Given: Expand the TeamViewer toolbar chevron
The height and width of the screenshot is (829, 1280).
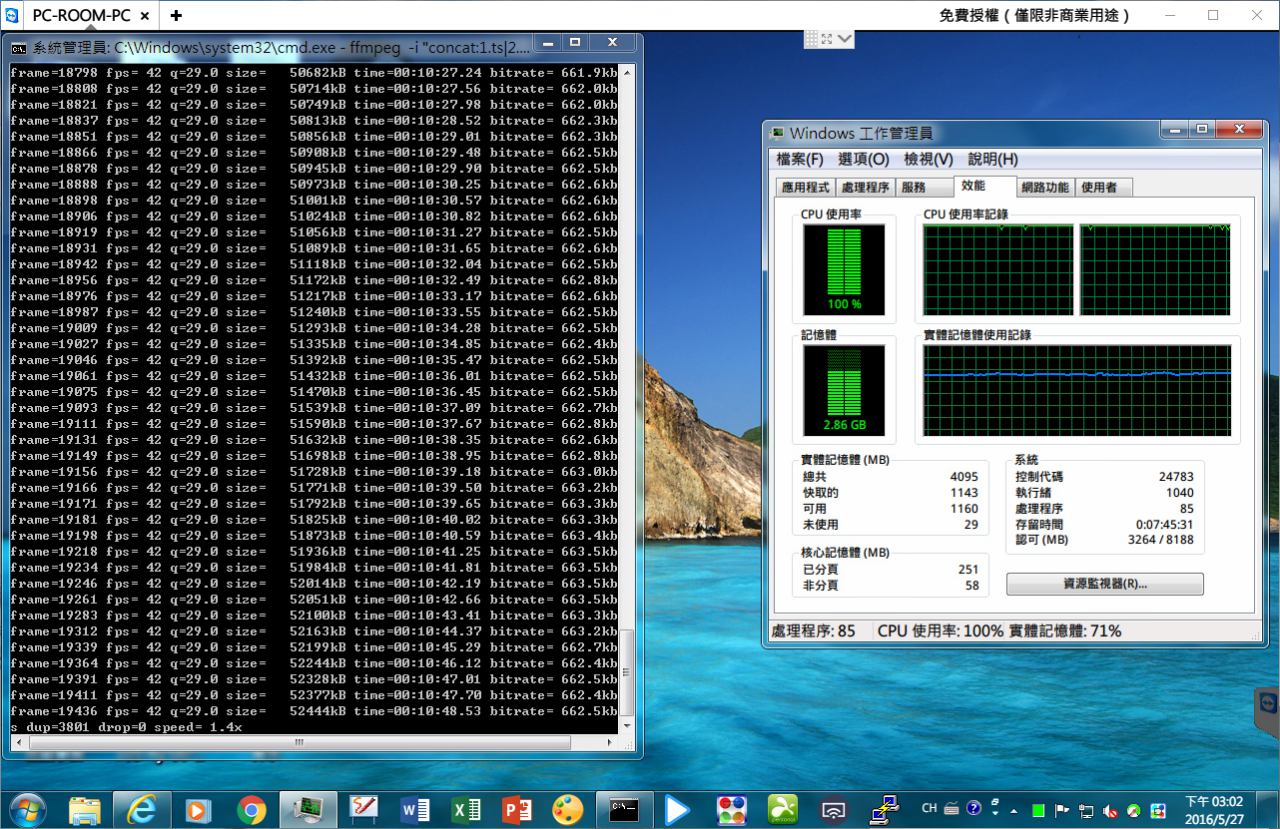Looking at the screenshot, I should [x=845, y=39].
